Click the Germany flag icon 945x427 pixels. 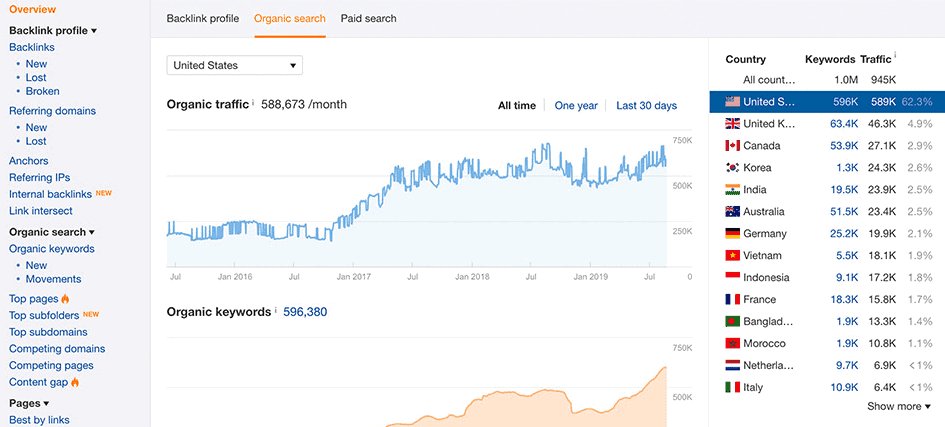(731, 234)
